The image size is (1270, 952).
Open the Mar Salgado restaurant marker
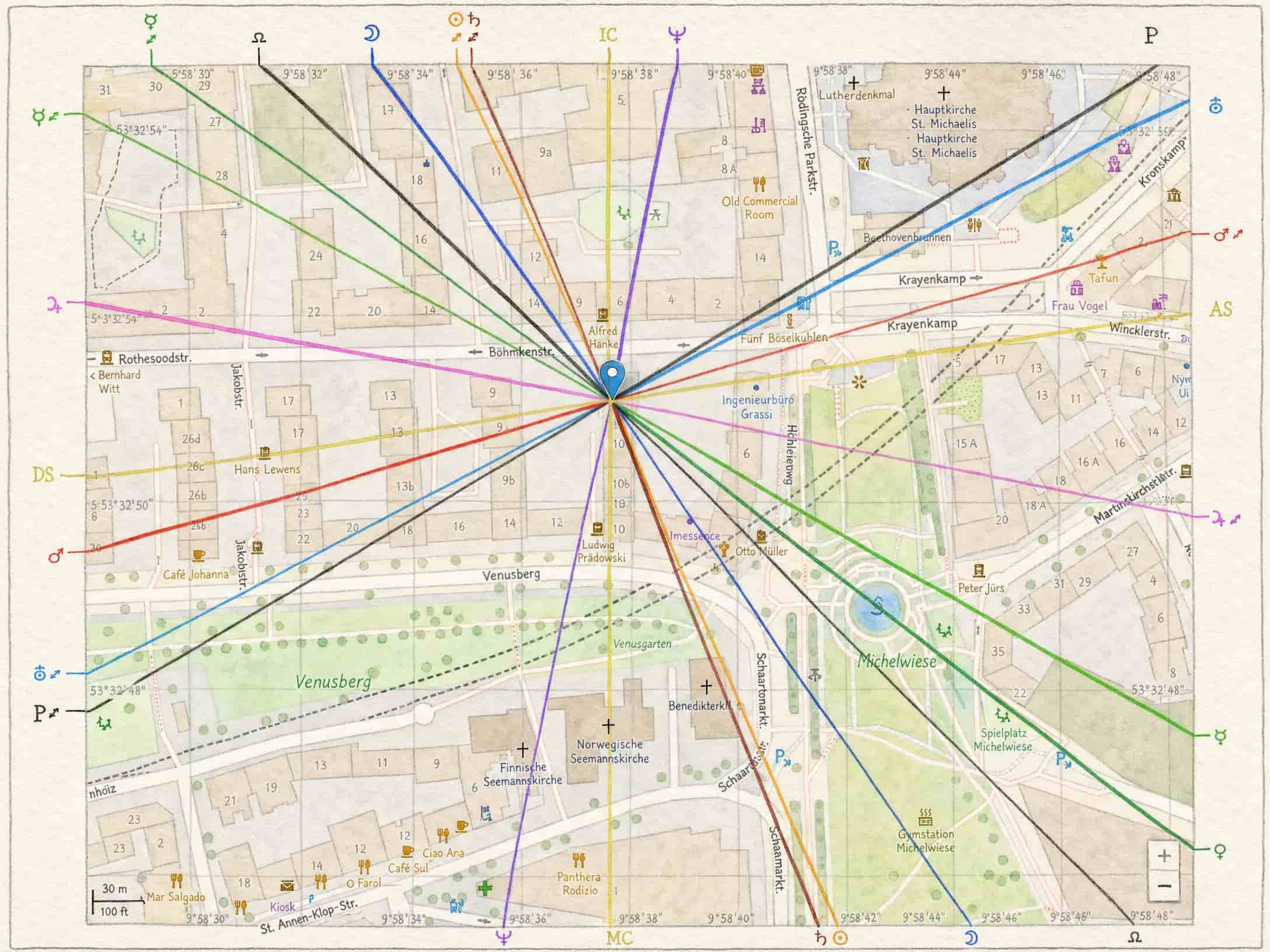176,881
